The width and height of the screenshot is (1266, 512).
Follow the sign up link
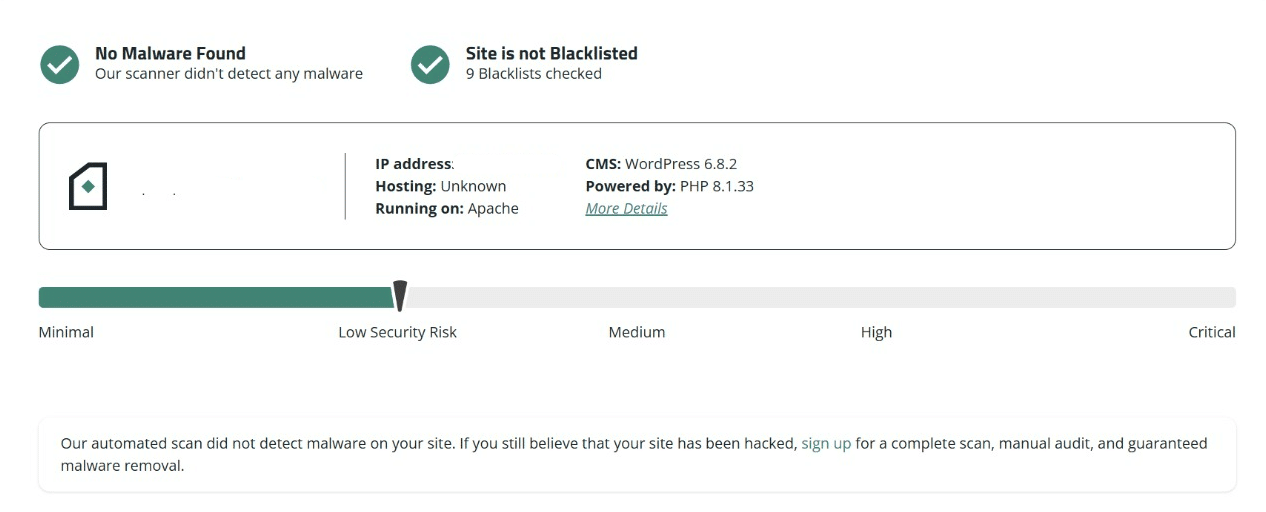pyautogui.click(x=826, y=443)
